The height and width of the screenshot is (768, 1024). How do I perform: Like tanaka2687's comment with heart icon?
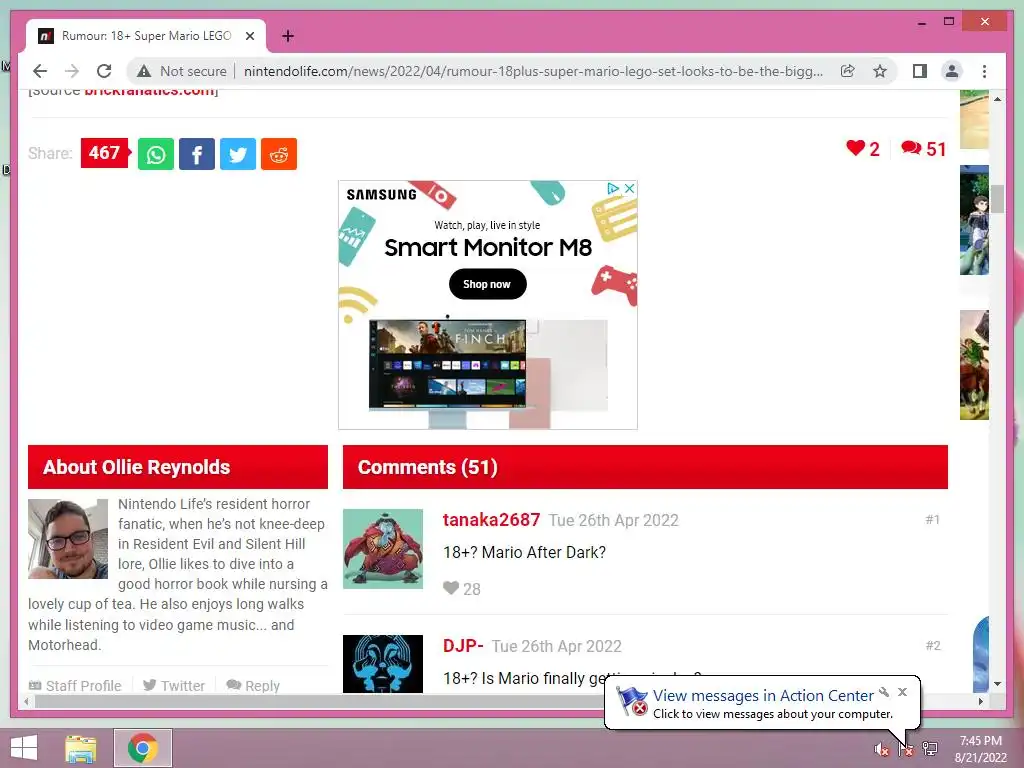pos(451,588)
